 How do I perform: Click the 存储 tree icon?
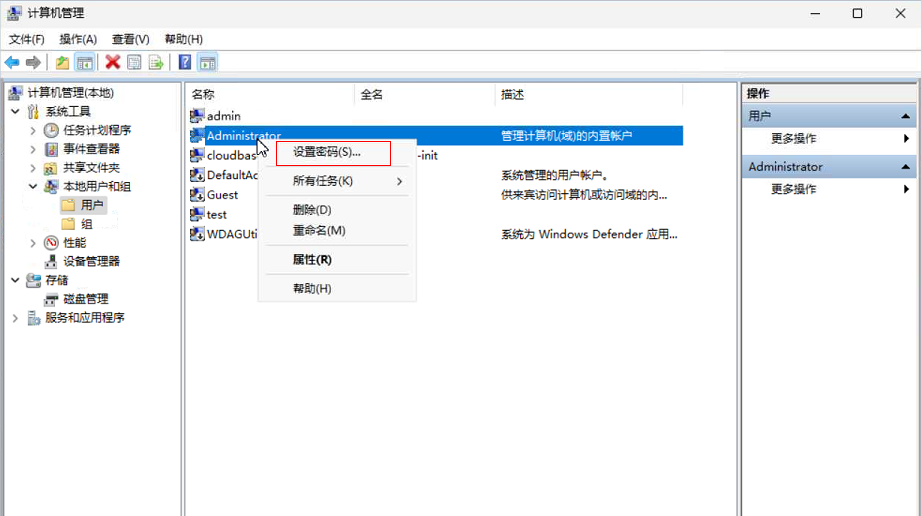point(33,280)
